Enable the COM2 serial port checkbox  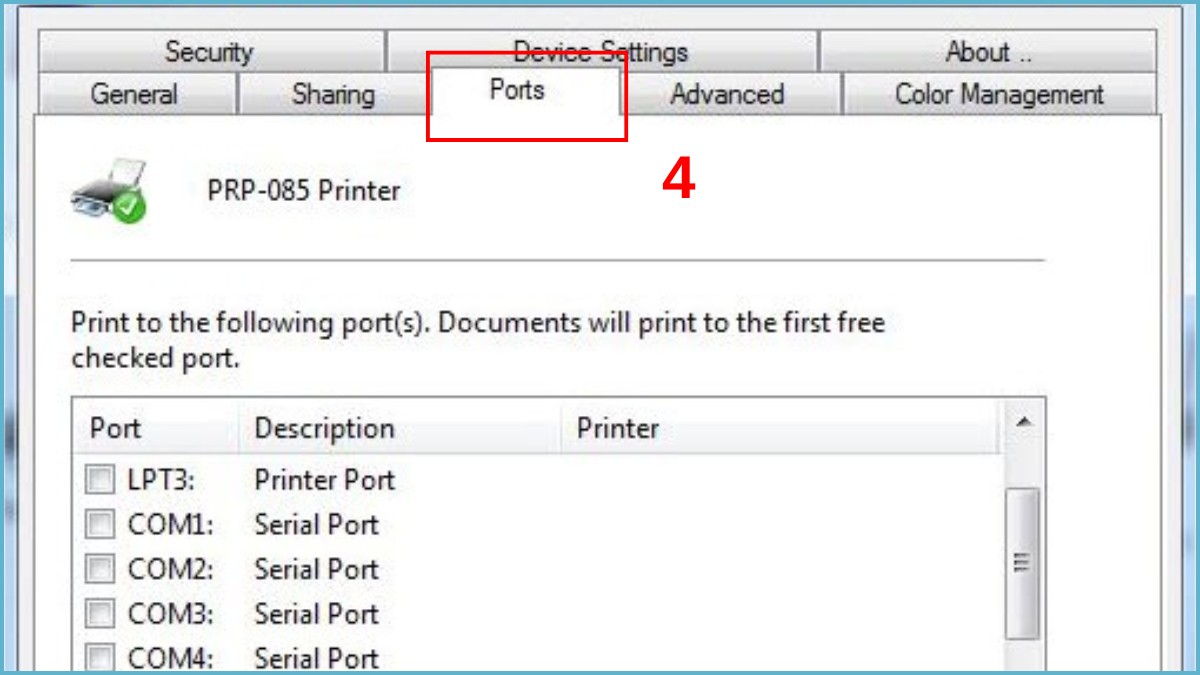[x=99, y=569]
